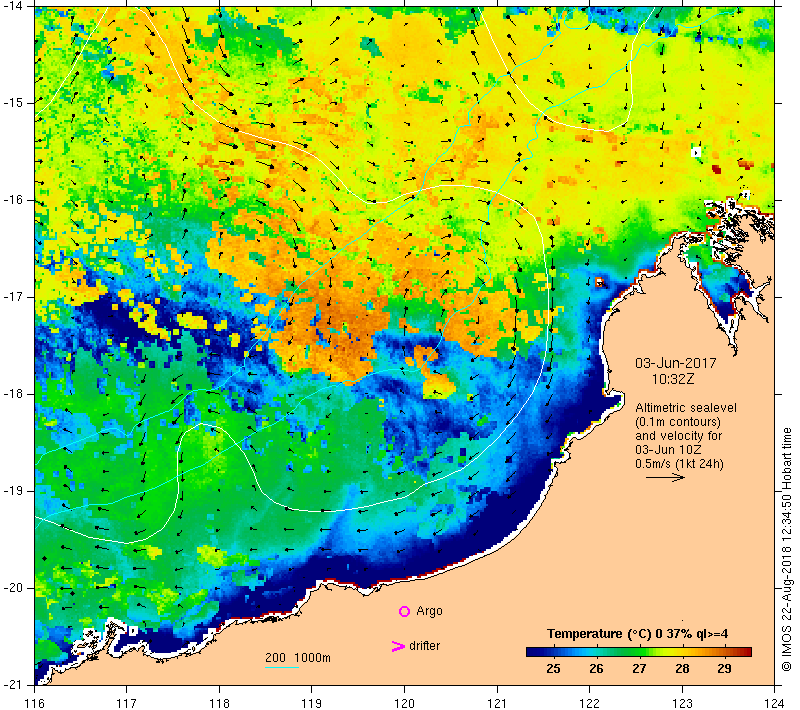Image resolution: width=800 pixels, height=710 pixels.
Task: Click the latitude axis label -14
Action: pos(13,6)
